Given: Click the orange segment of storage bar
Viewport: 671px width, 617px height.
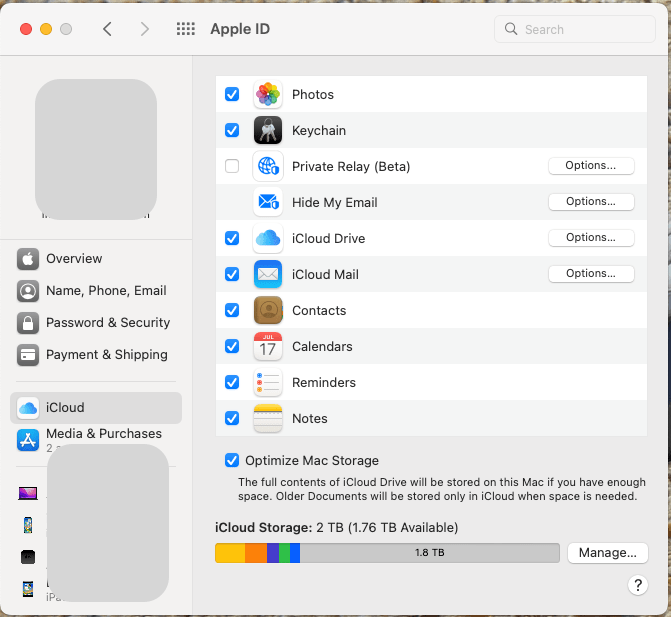Looking at the screenshot, I should (x=256, y=553).
